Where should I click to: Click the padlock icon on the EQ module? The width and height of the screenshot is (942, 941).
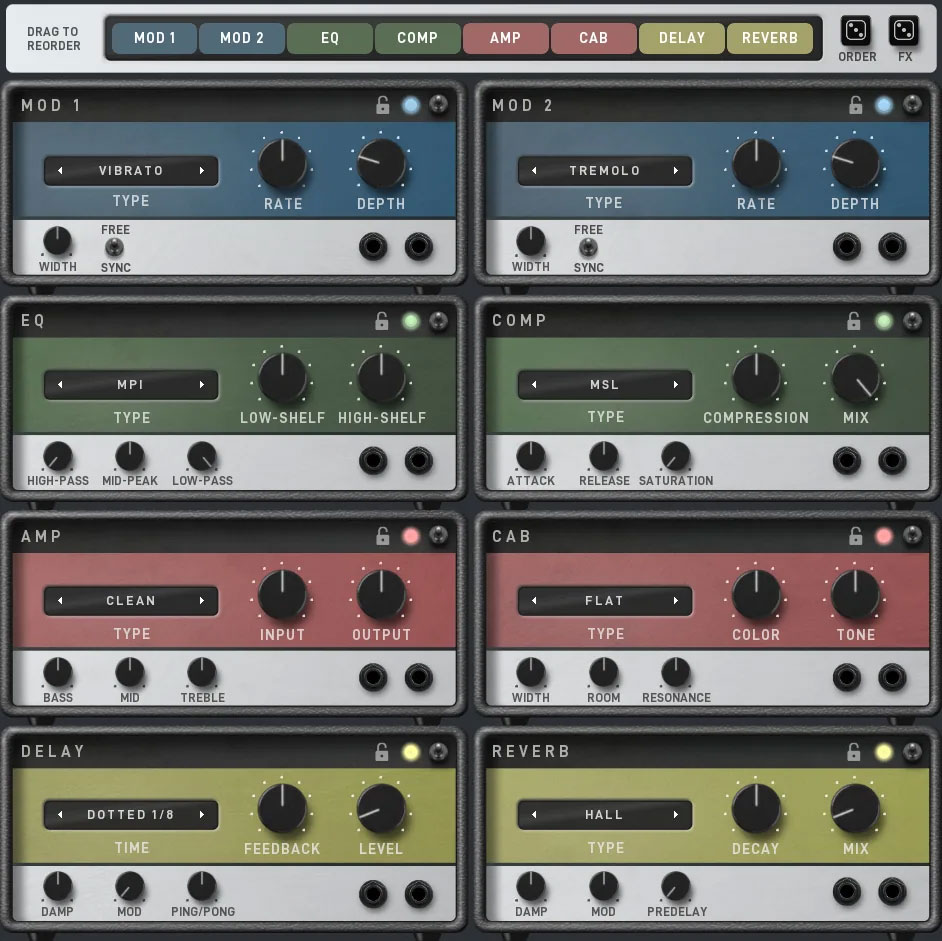coord(382,321)
